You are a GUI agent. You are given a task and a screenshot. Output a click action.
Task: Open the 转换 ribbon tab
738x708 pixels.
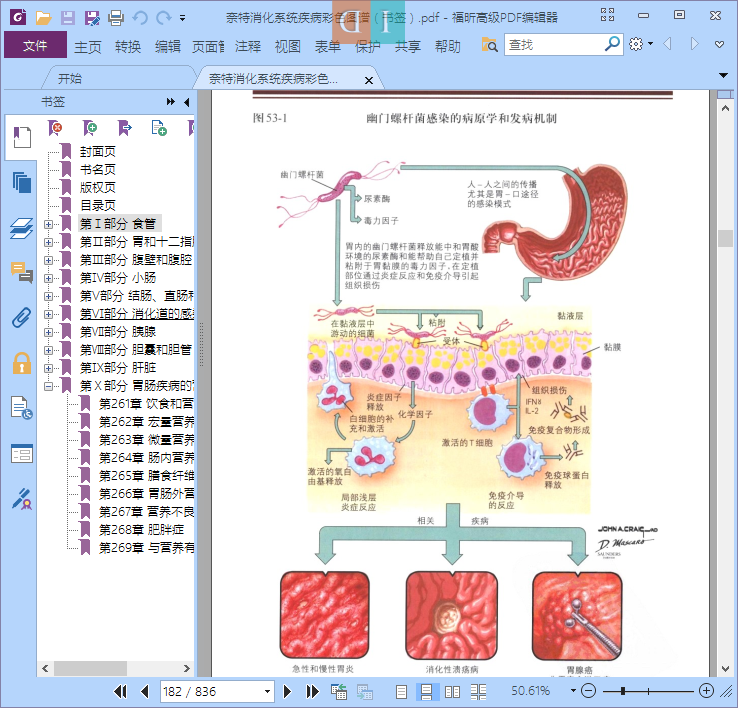coord(128,46)
